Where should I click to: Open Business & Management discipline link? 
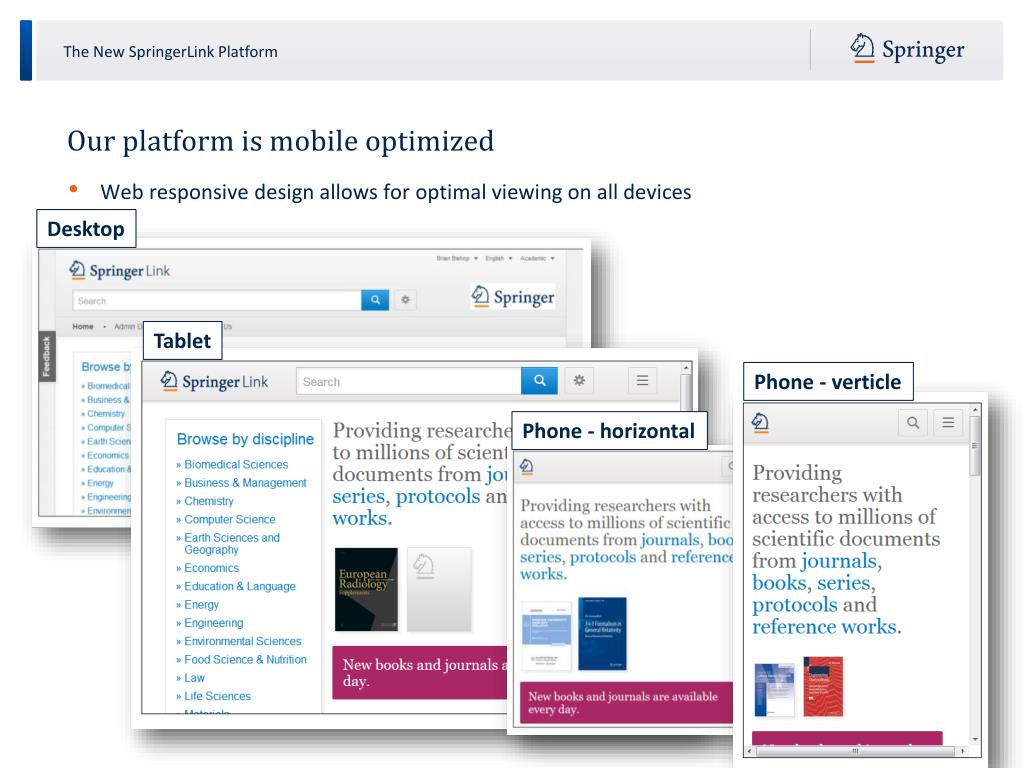pos(245,483)
